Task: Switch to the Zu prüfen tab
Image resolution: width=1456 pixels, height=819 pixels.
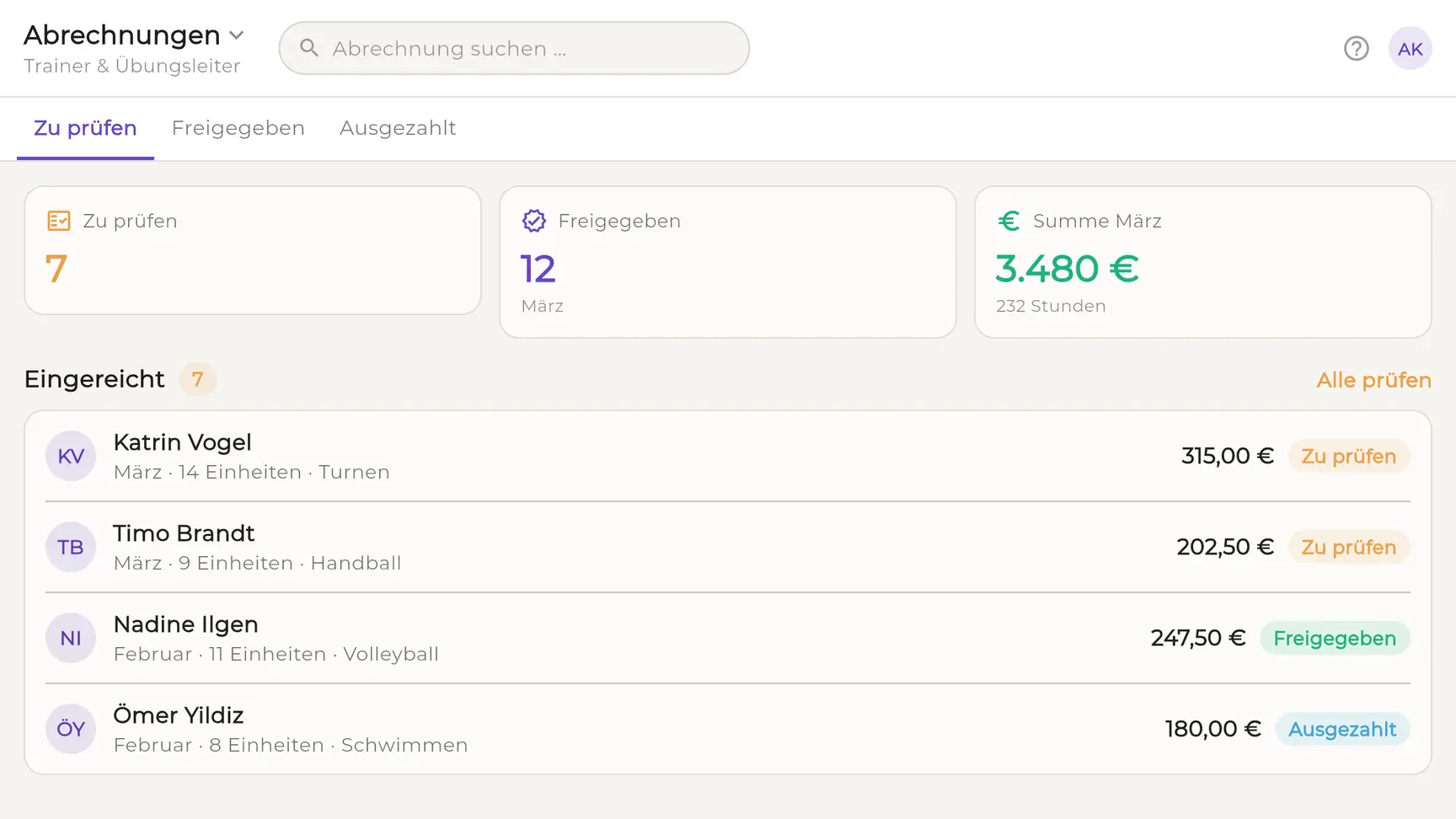Action: coord(85,128)
